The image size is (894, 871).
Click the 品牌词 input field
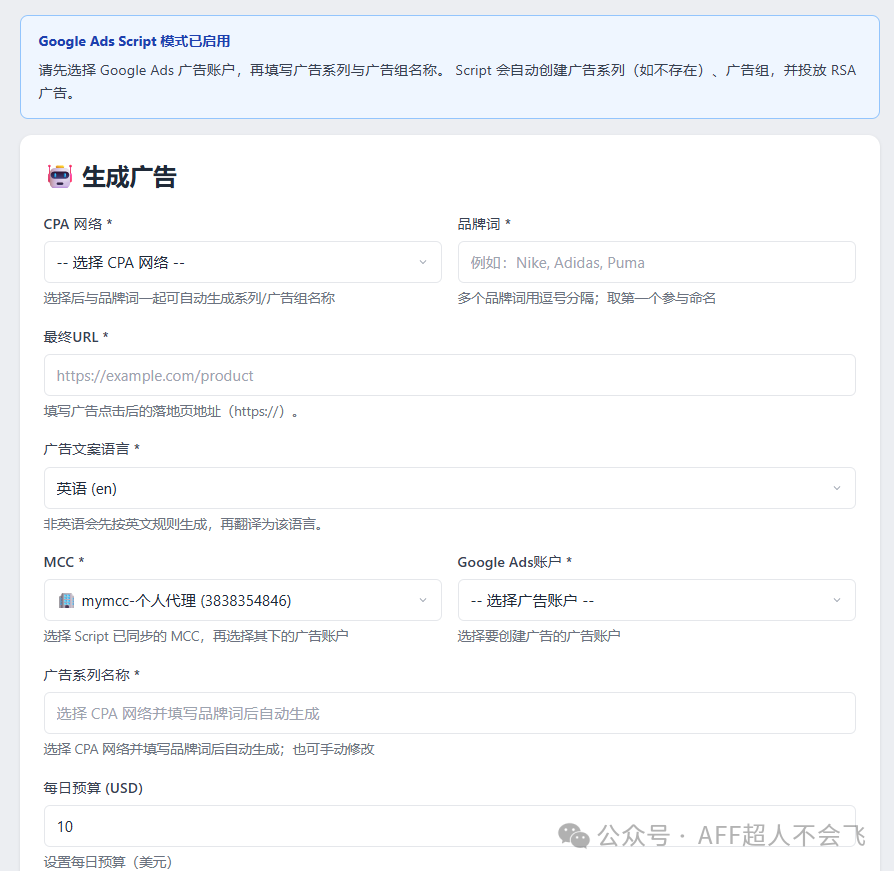click(657, 262)
